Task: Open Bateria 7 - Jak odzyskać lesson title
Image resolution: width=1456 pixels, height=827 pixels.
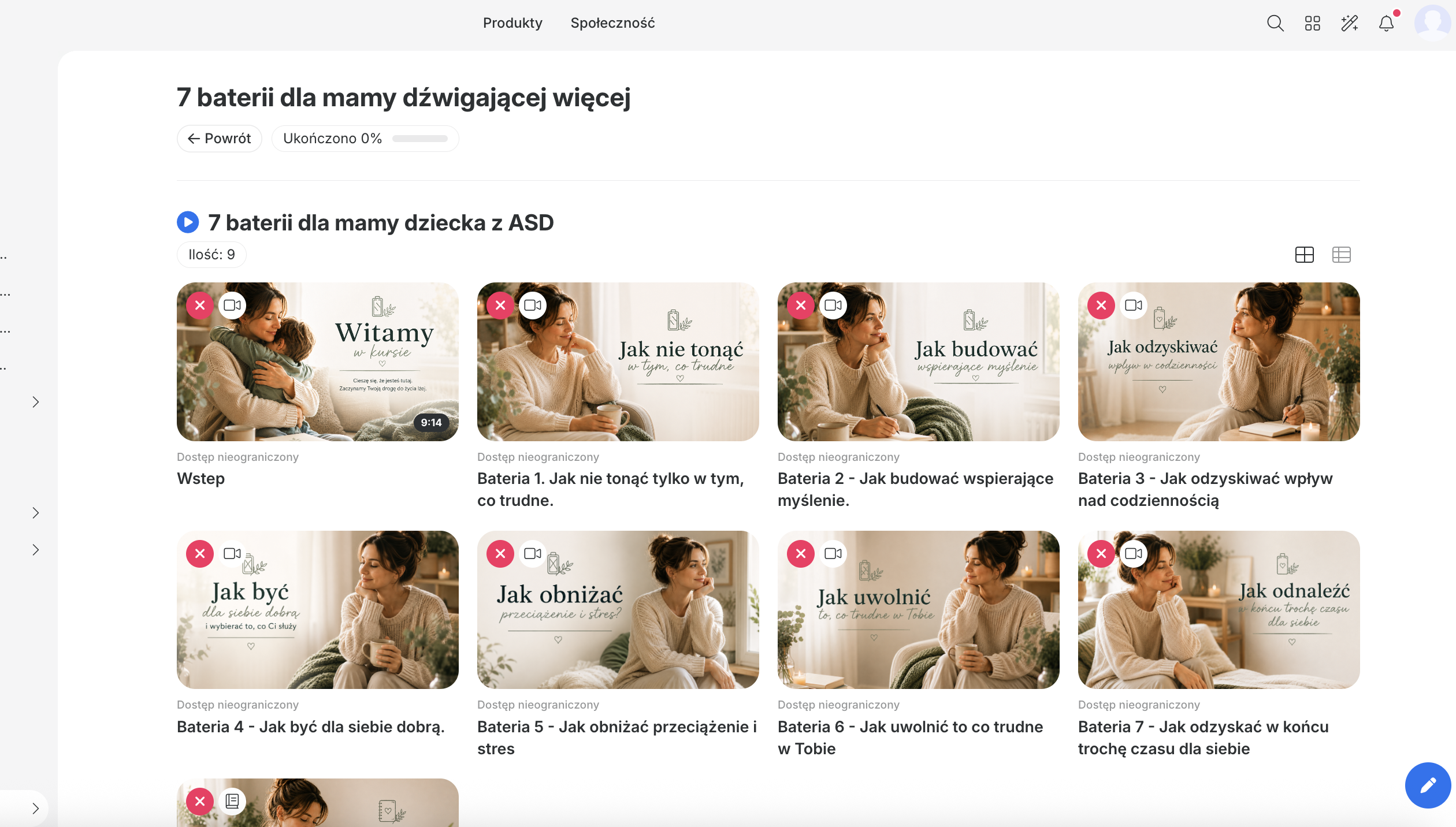Action: pos(1204,738)
